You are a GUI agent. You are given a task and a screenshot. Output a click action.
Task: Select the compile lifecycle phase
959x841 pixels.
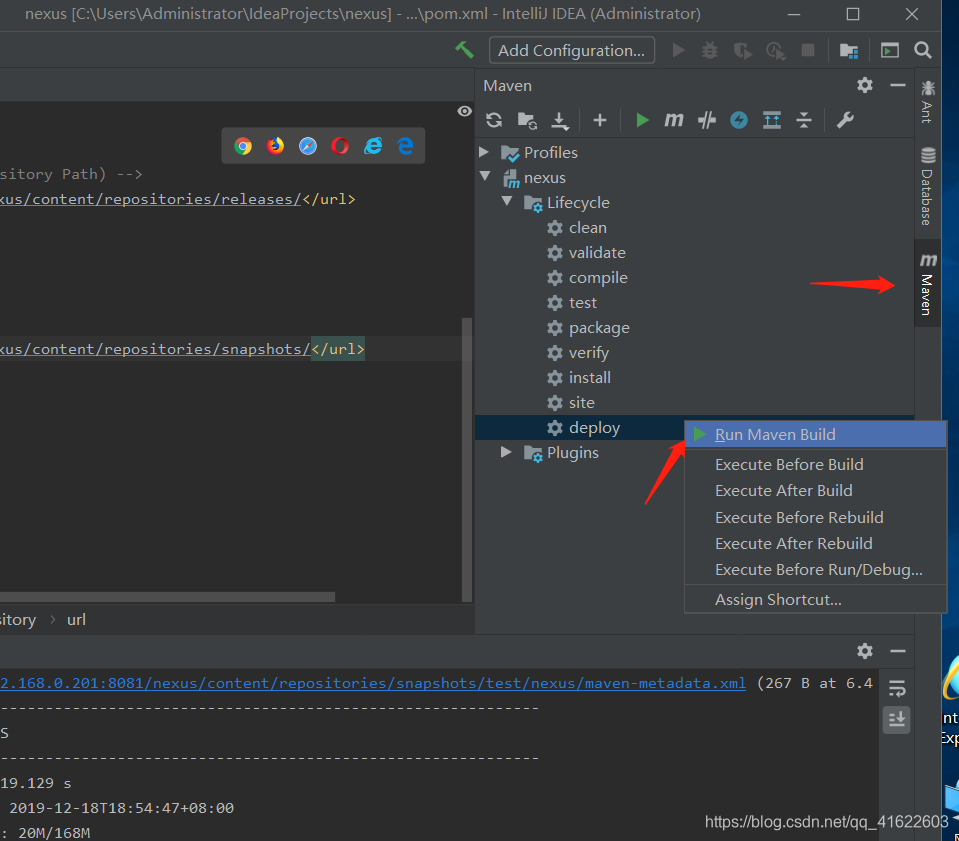pos(598,278)
